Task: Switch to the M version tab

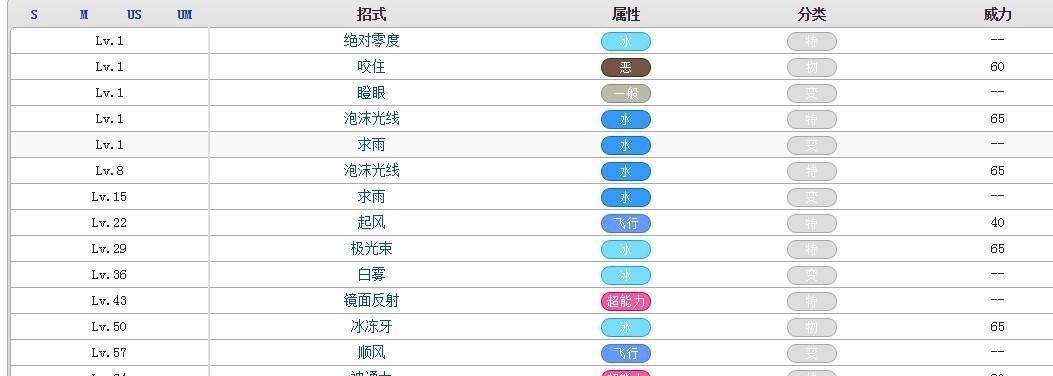Action: pyautogui.click(x=84, y=14)
